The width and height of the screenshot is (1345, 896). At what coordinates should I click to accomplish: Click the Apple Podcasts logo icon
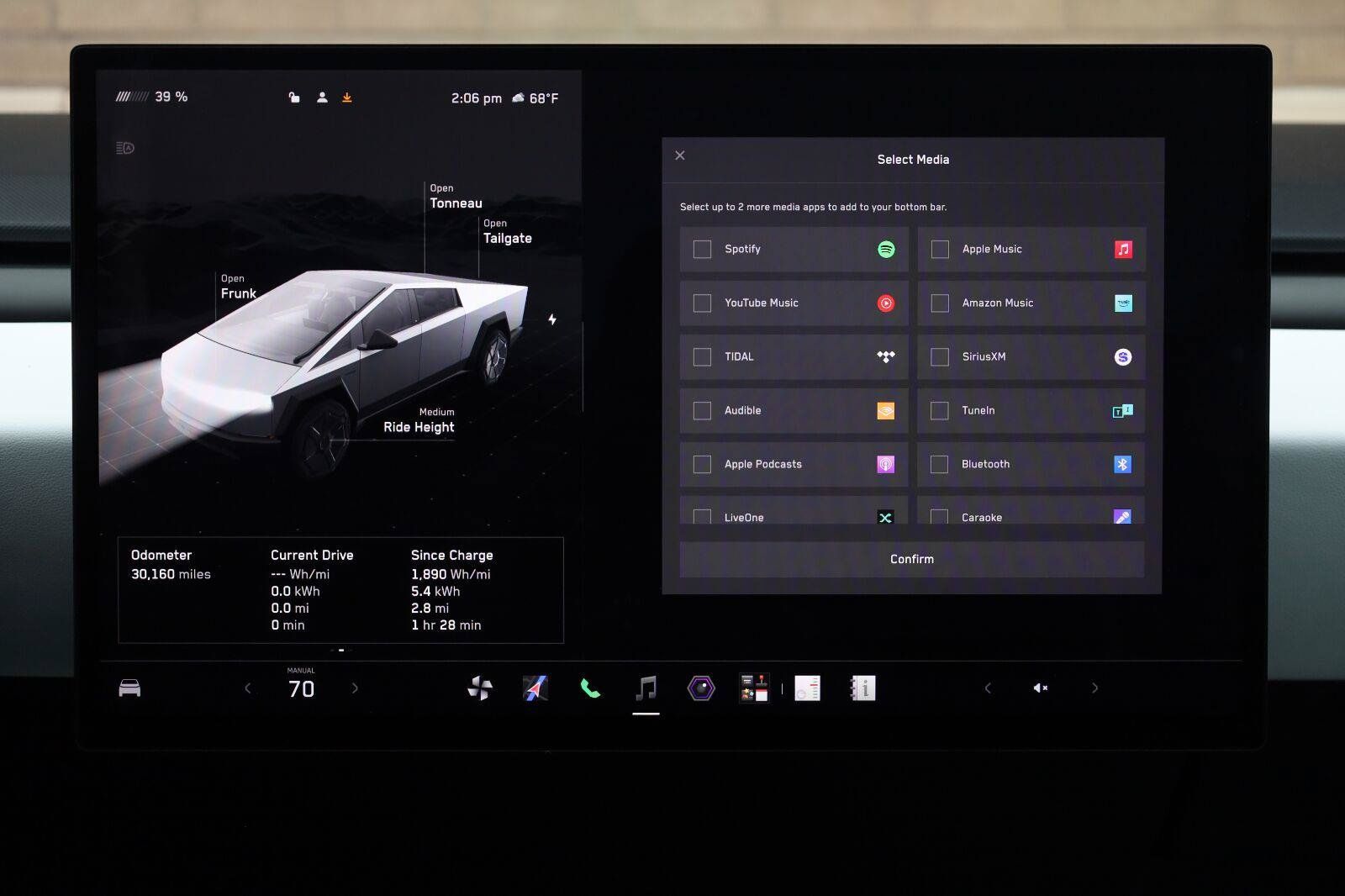click(886, 465)
